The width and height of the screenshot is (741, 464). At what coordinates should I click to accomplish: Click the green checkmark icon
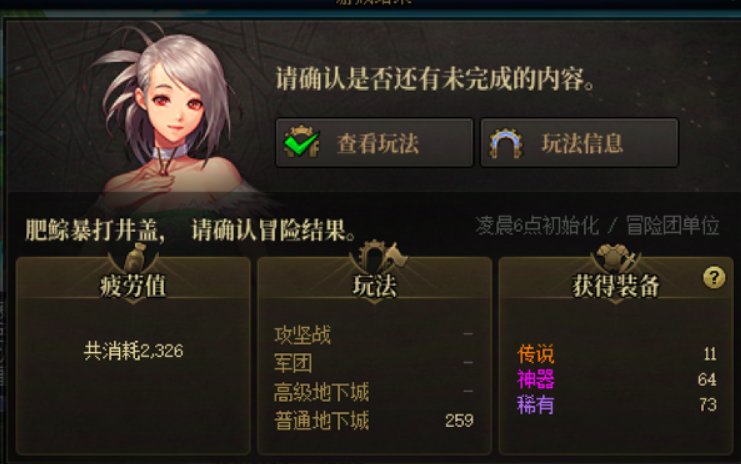pyautogui.click(x=302, y=142)
